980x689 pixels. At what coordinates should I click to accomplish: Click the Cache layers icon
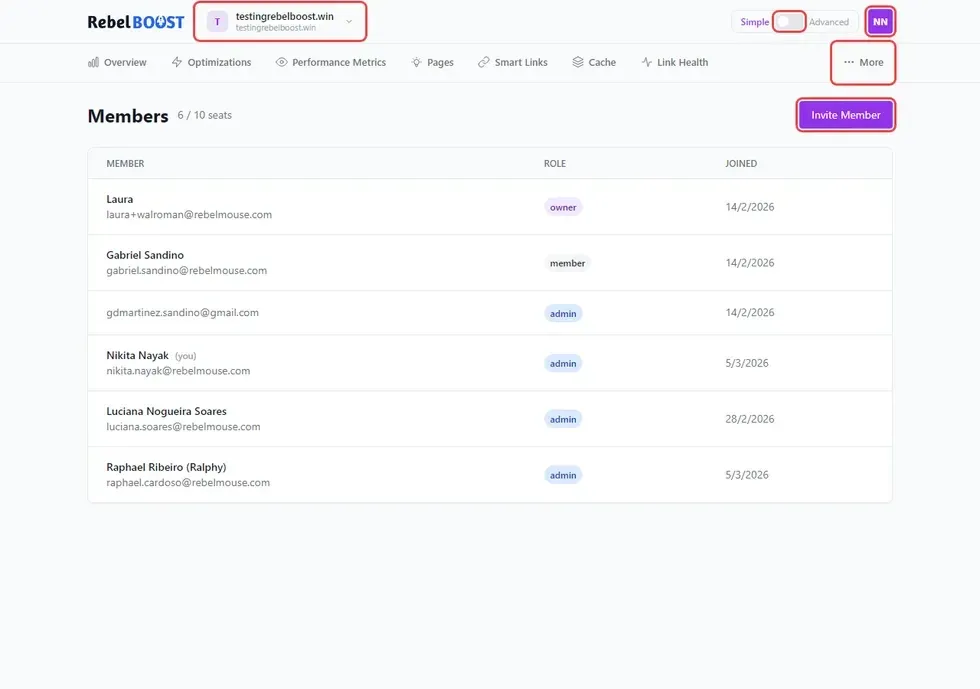578,62
